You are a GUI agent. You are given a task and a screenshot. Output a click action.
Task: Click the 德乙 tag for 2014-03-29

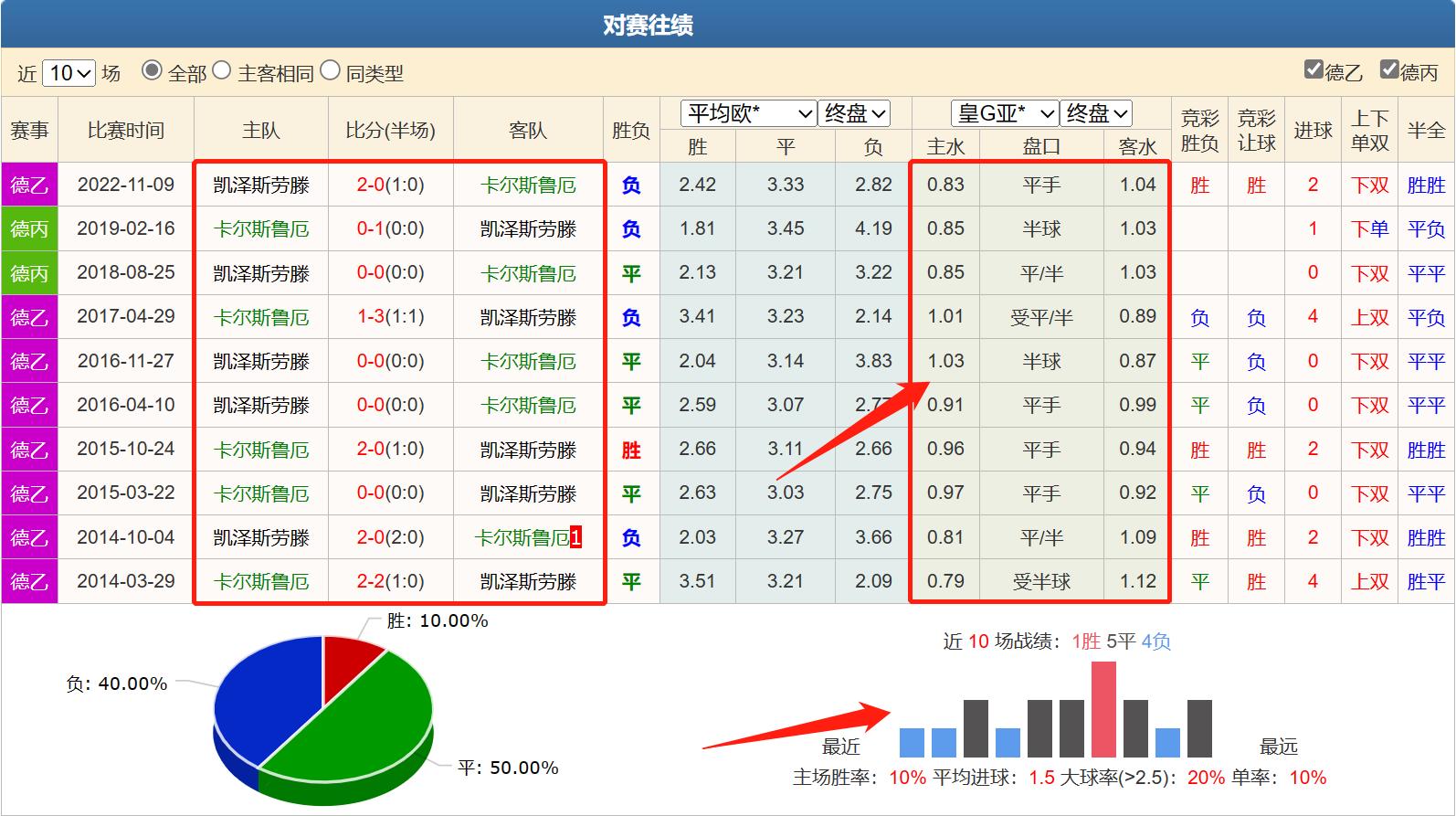tap(29, 581)
